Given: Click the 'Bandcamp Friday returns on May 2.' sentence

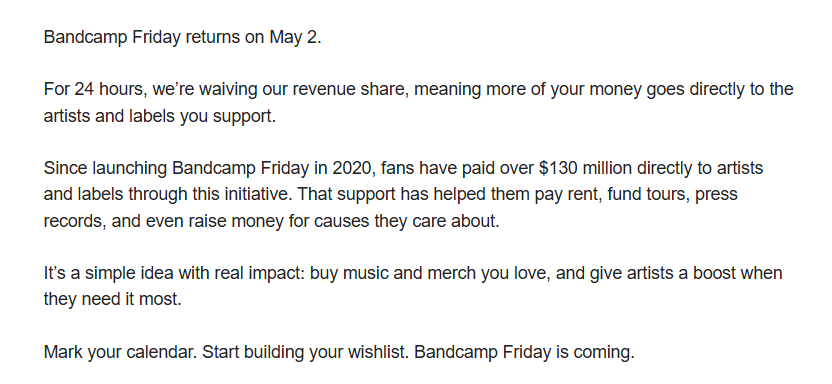Looking at the screenshot, I should coord(183,38).
